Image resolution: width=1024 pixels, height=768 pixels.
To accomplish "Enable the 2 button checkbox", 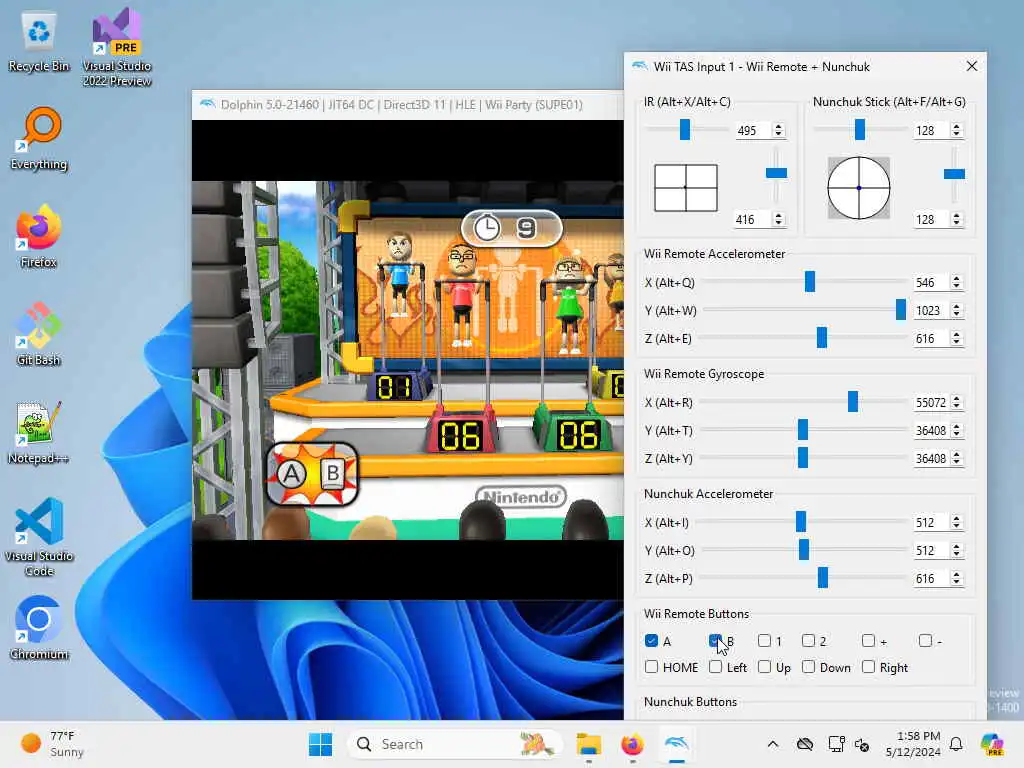I will (x=808, y=641).
